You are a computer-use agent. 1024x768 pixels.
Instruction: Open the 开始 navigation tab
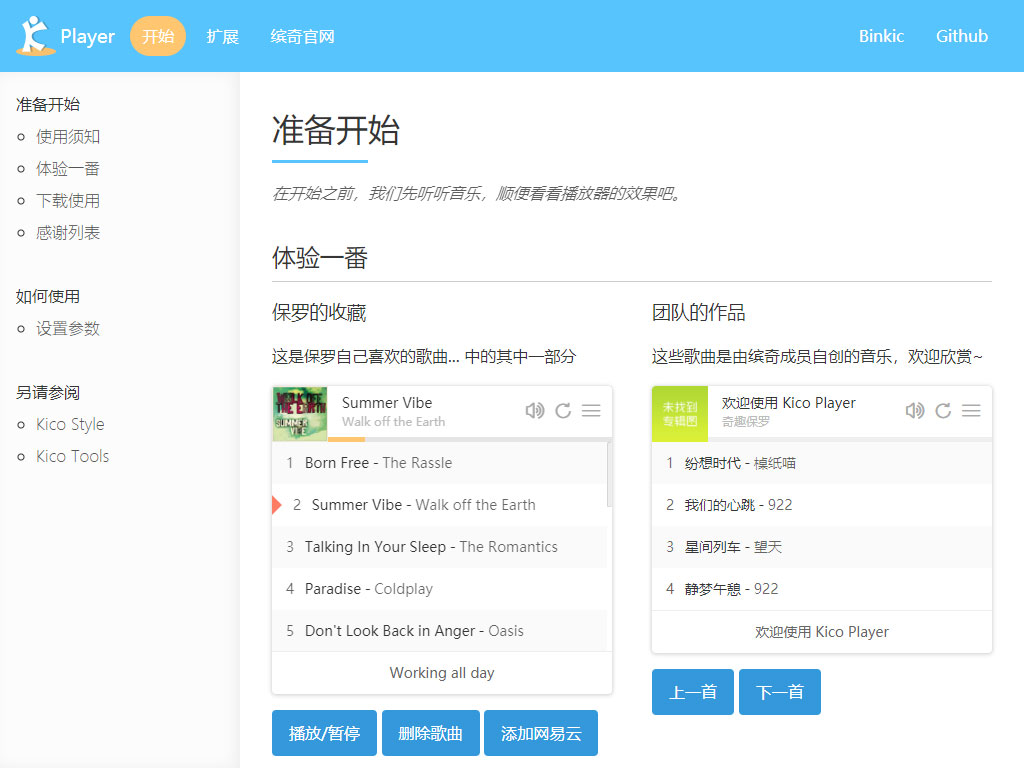pyautogui.click(x=158, y=37)
